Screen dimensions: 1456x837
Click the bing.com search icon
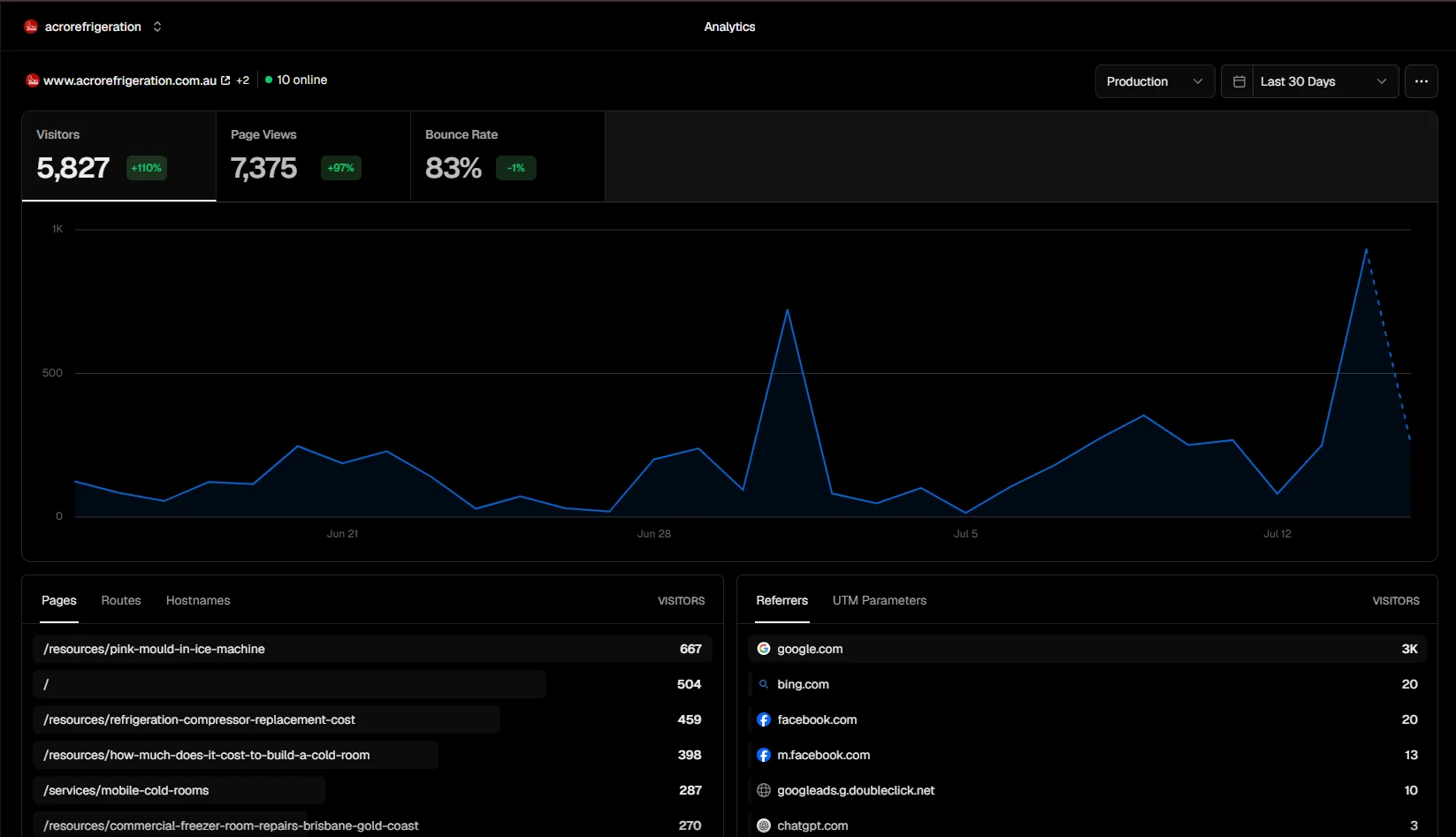tap(764, 684)
